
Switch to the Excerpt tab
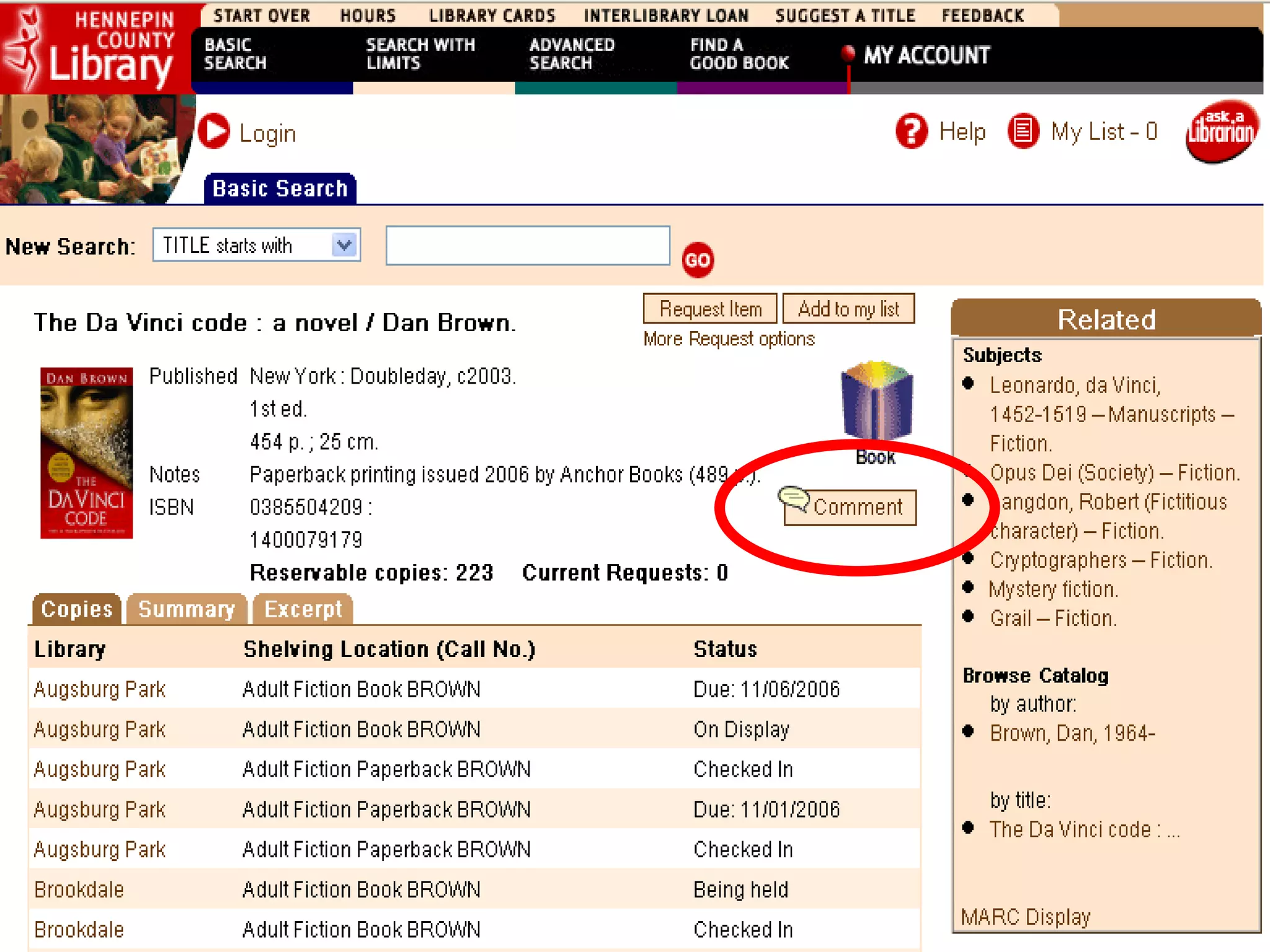point(303,609)
